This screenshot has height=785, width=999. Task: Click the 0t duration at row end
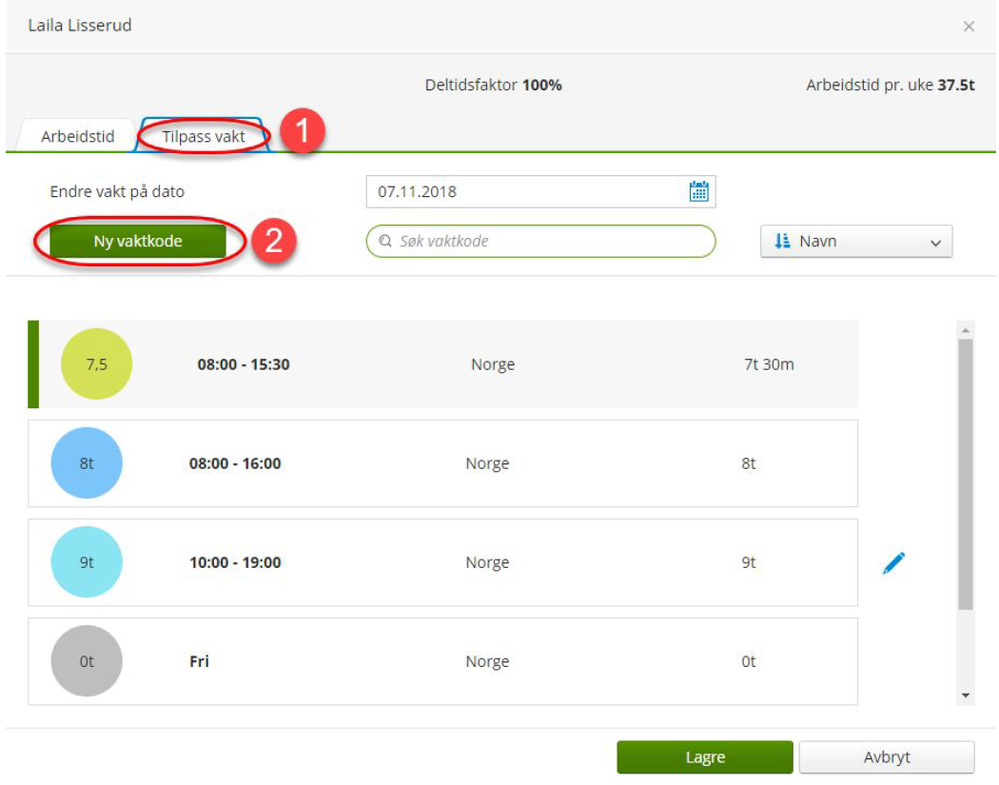(749, 661)
